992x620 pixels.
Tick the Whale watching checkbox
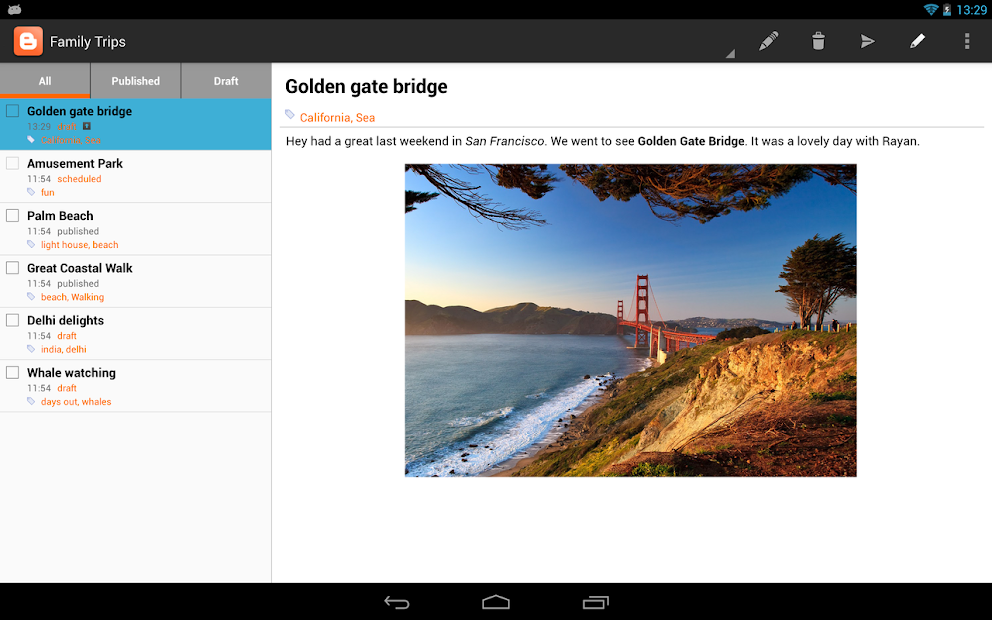coord(12,371)
